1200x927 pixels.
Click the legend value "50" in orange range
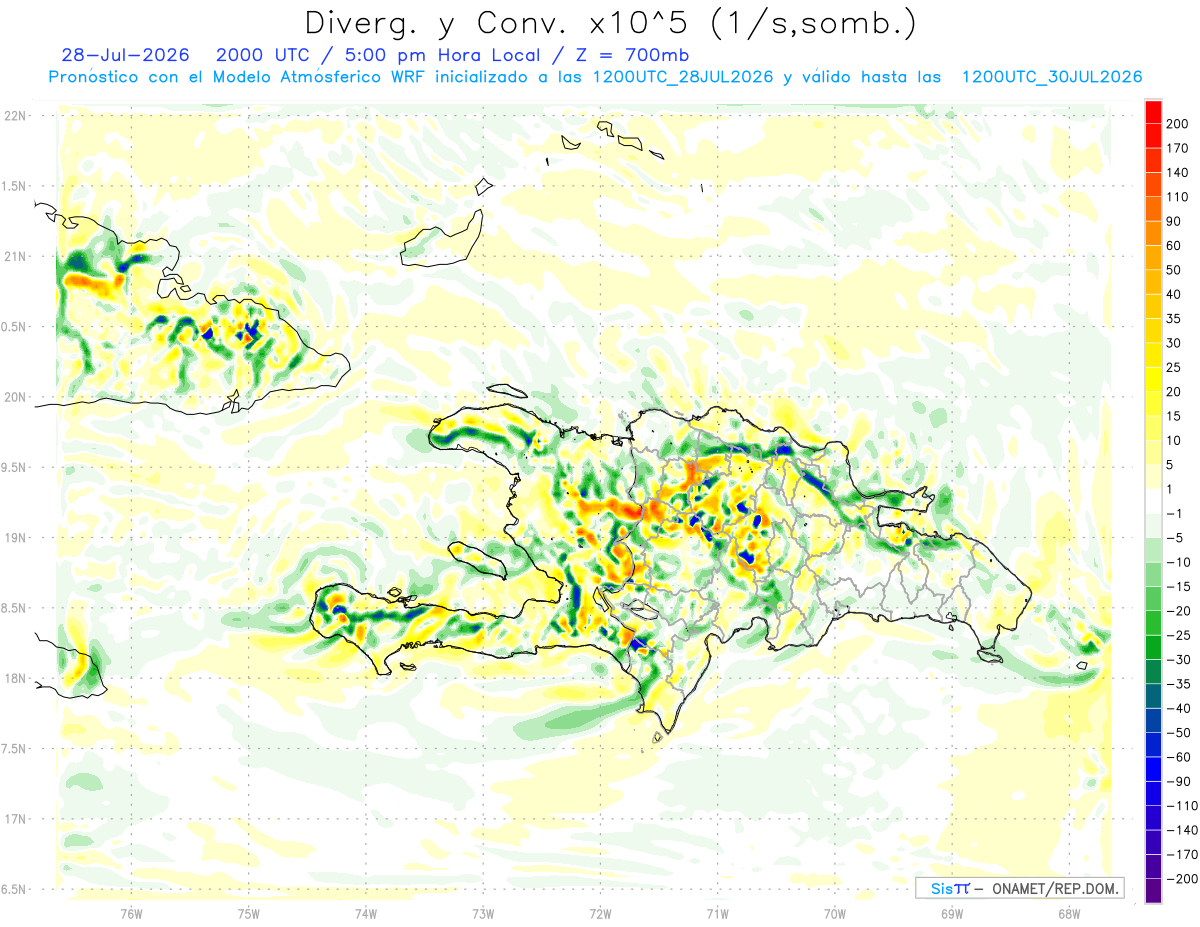[x=1175, y=270]
